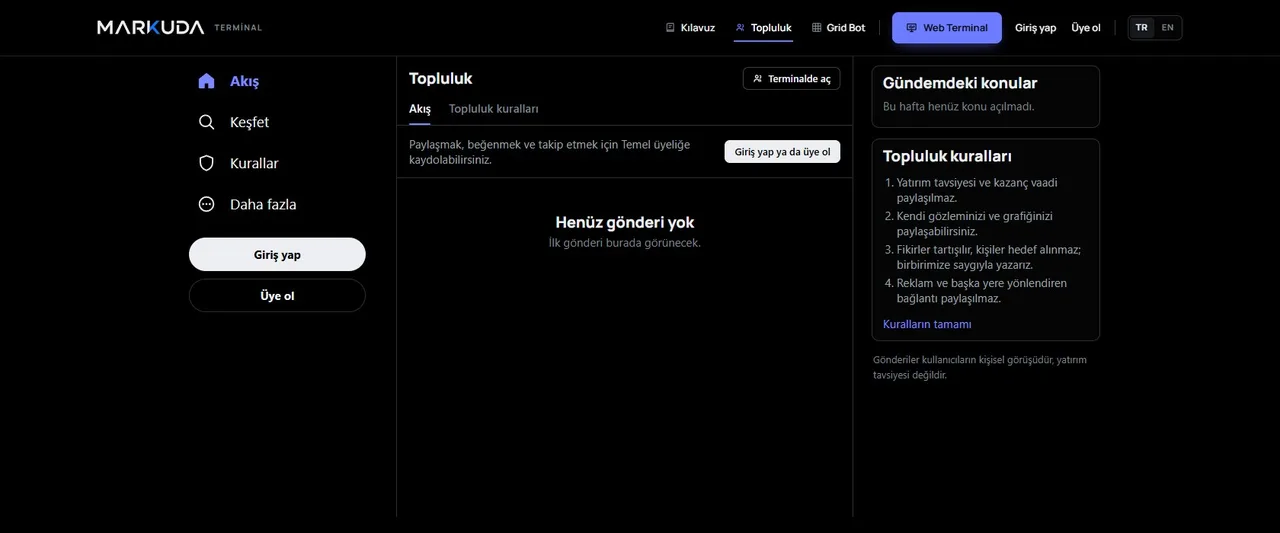The image size is (1280, 533).
Task: Click the Web Terminal monitor icon
Action: [911, 28]
